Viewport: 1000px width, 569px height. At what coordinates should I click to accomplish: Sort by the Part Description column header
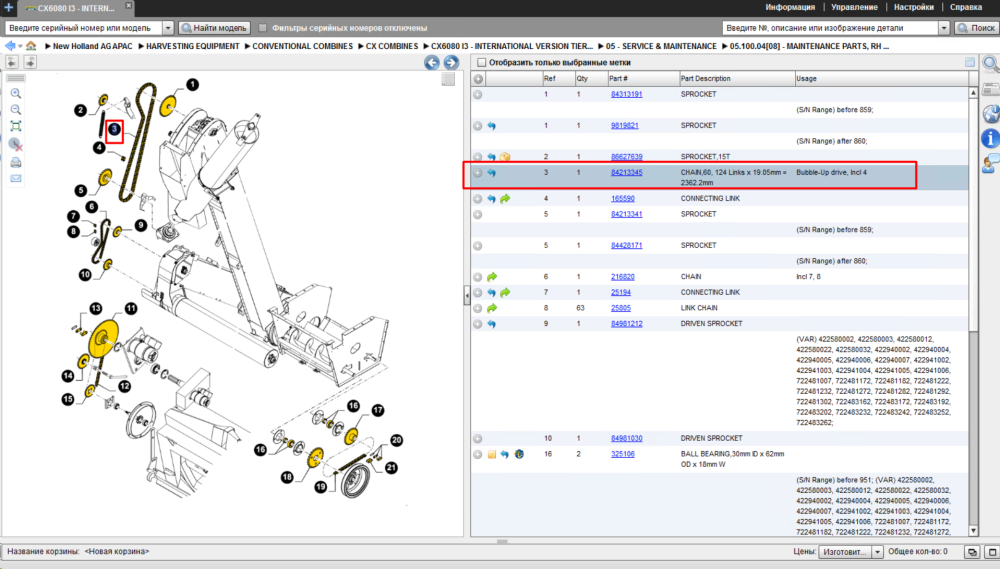click(x=737, y=78)
